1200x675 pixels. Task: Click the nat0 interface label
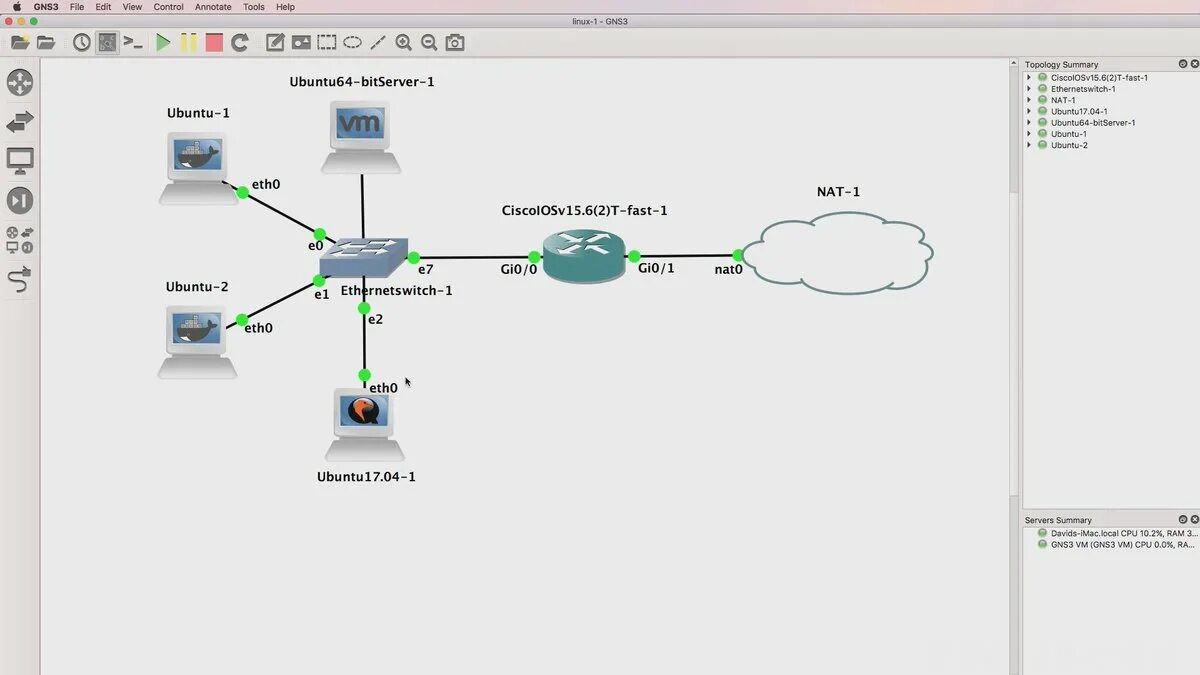729,269
